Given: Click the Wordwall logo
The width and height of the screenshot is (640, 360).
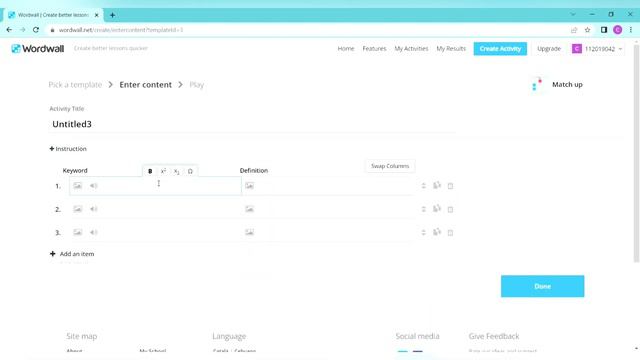Looking at the screenshot, I should pyautogui.click(x=38, y=49).
